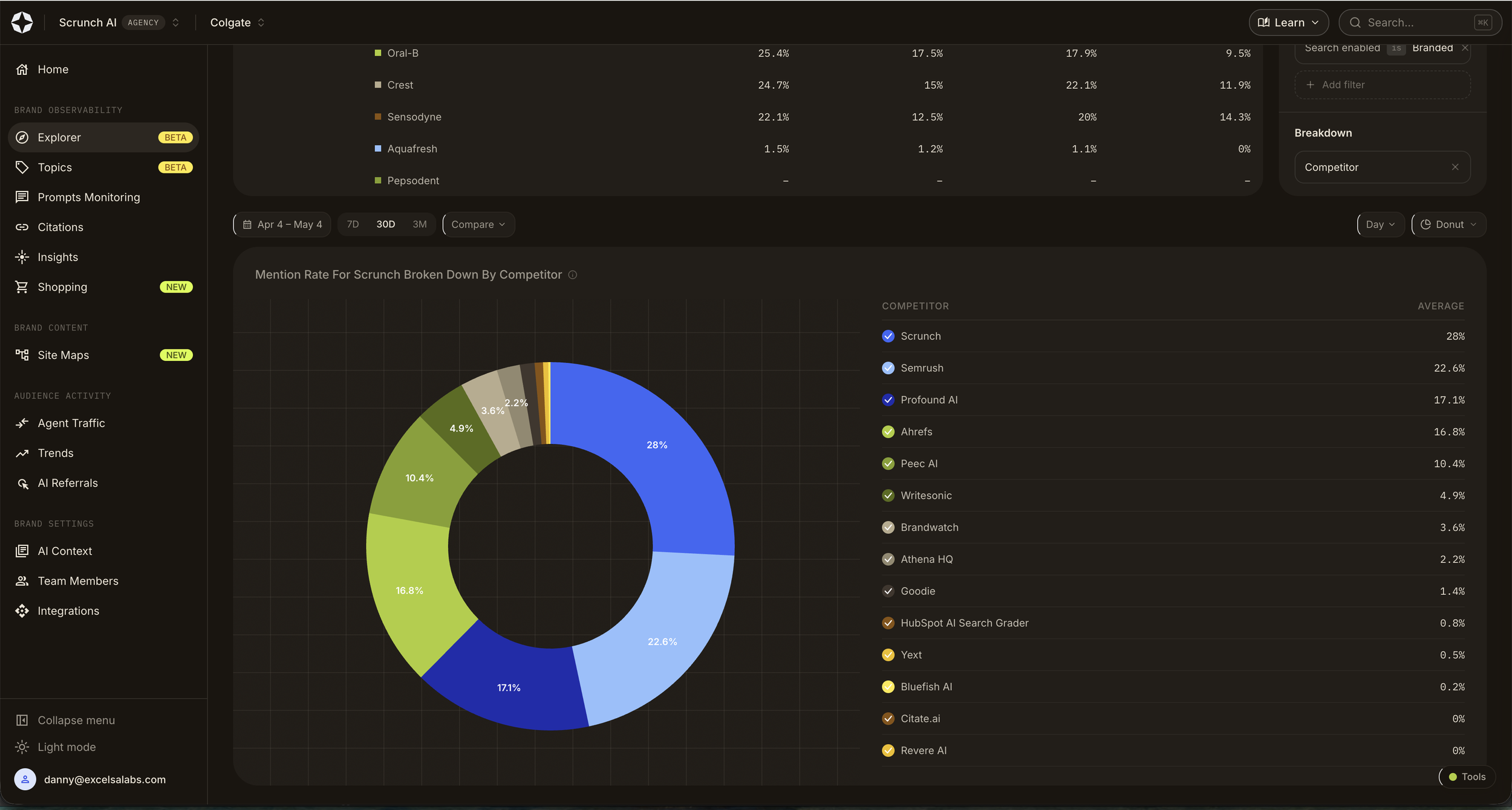Open the Apr 4 – May 4 date picker
The width and height of the screenshot is (1512, 810).
click(282, 225)
